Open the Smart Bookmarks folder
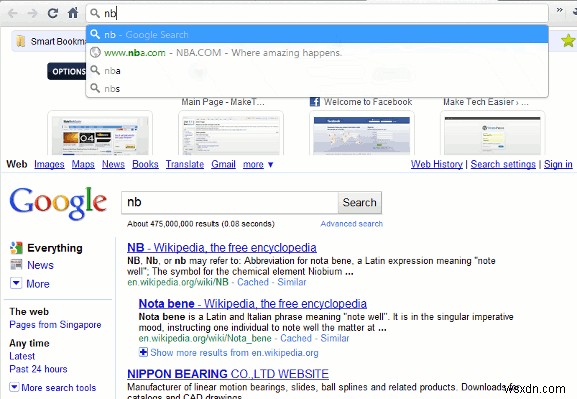The image size is (577, 399). pyautogui.click(x=50, y=41)
